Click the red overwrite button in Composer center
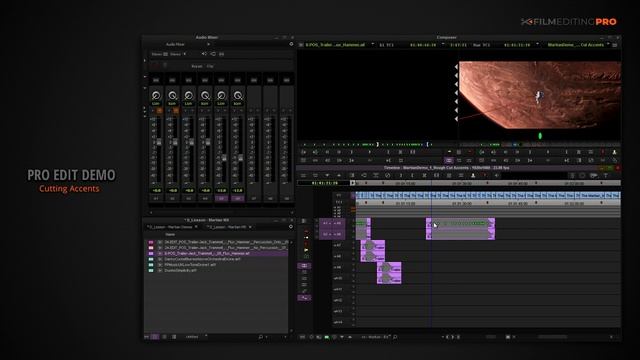This screenshot has width=640, height=360. [470, 152]
